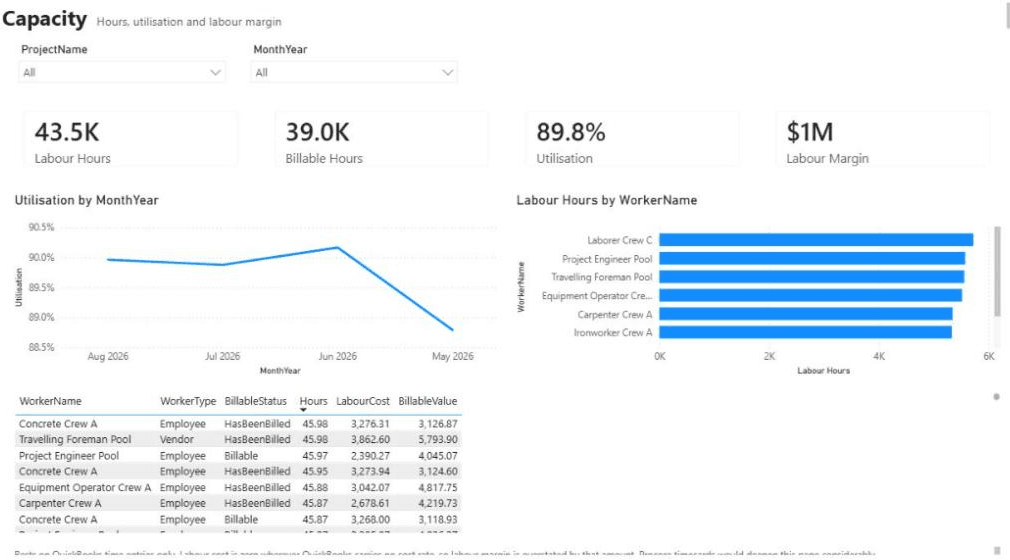Image resolution: width=1010 pixels, height=560 pixels.
Task: Click the Travelling Foreman Pool bar
Action: 812,276
